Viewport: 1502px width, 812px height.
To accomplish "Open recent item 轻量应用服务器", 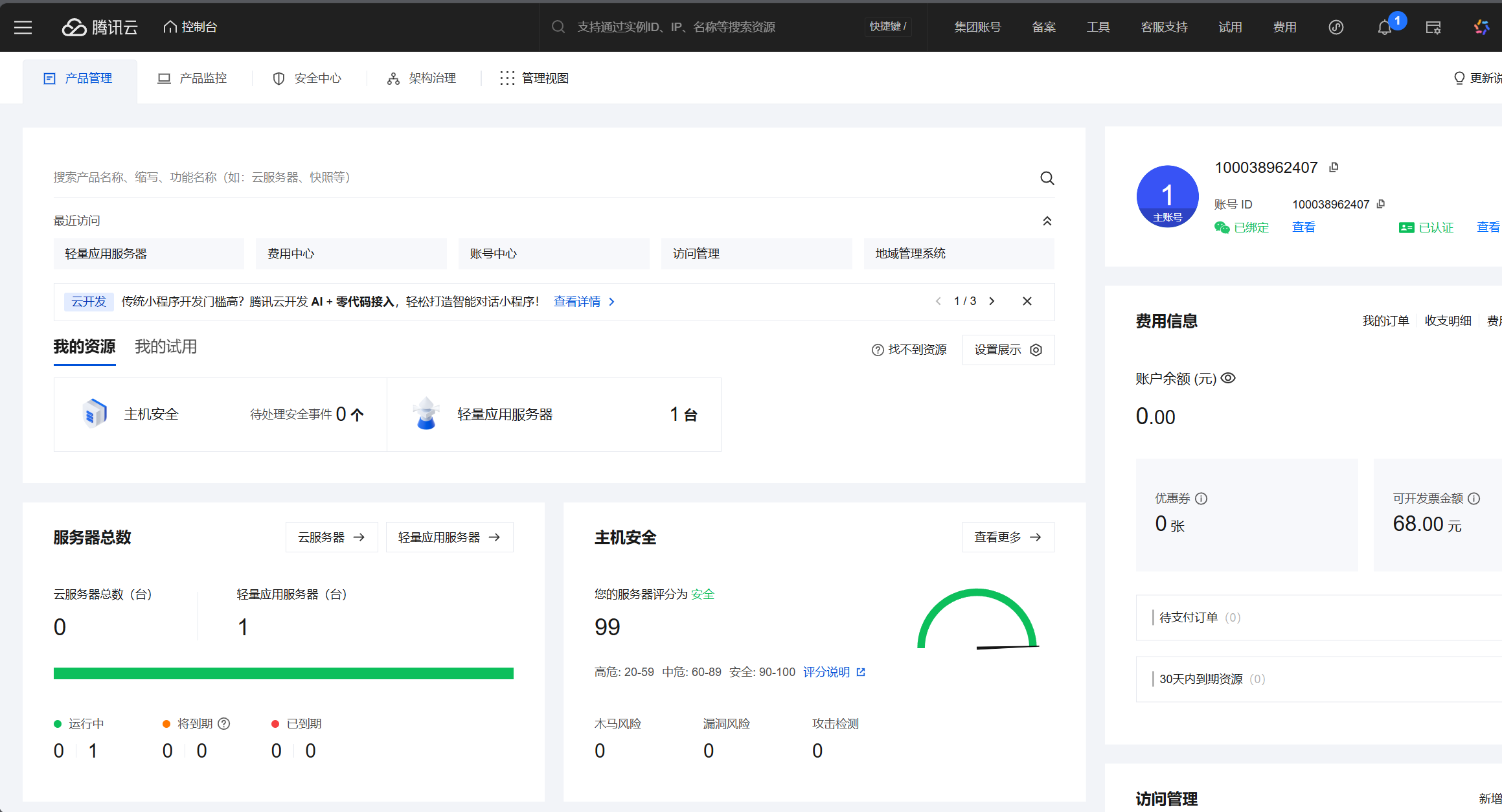I will pos(149,254).
